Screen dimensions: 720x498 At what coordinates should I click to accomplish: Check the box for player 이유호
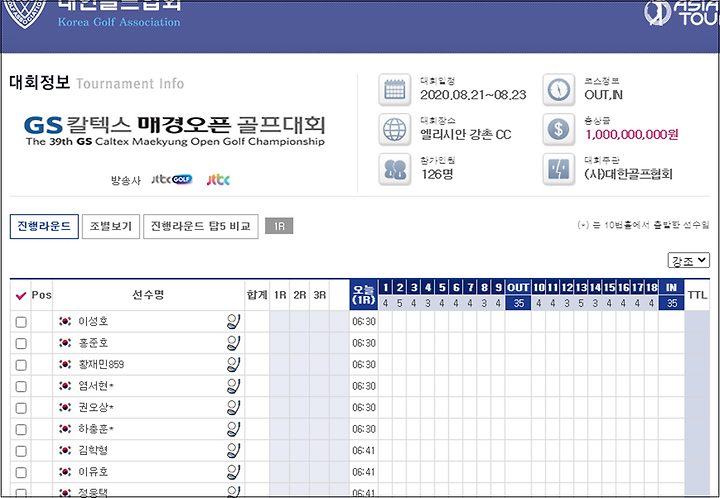tap(21, 472)
